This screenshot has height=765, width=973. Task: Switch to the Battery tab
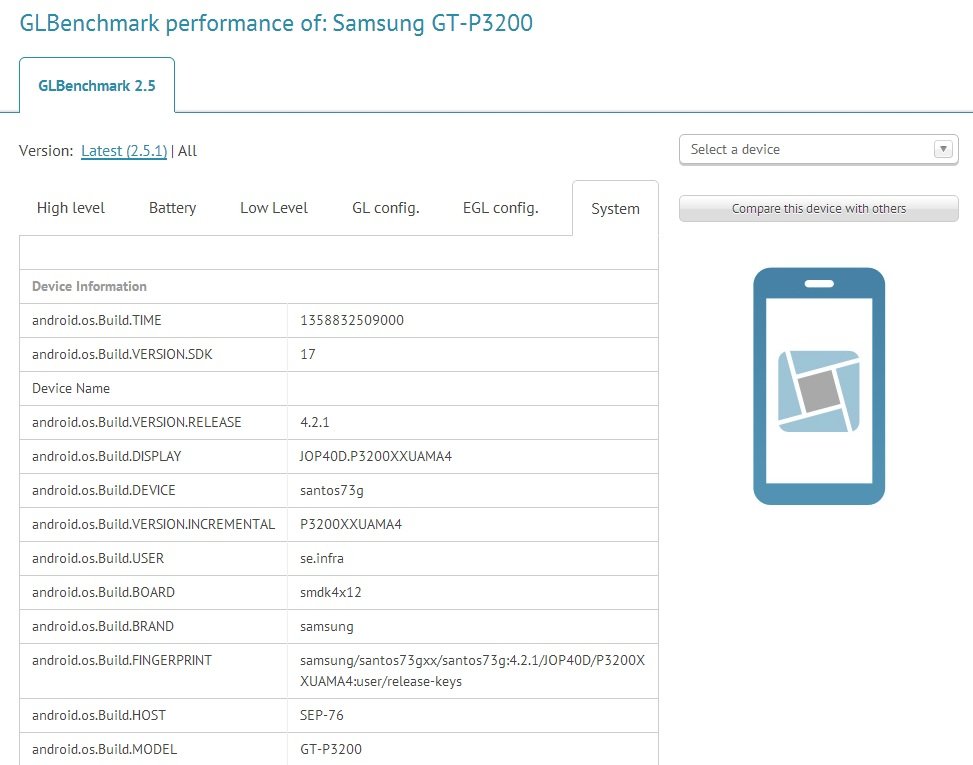[173, 208]
